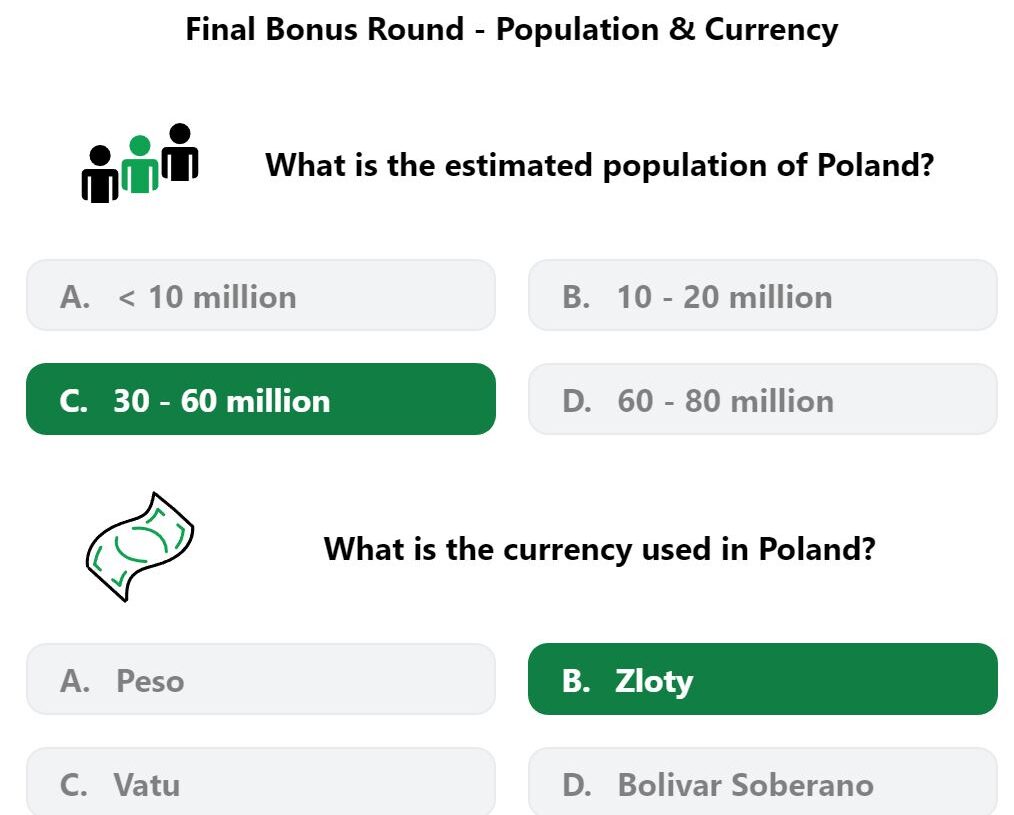Image resolution: width=1014 pixels, height=815 pixels.
Task: Select the "< 10 million" population answer
Action: (261, 296)
